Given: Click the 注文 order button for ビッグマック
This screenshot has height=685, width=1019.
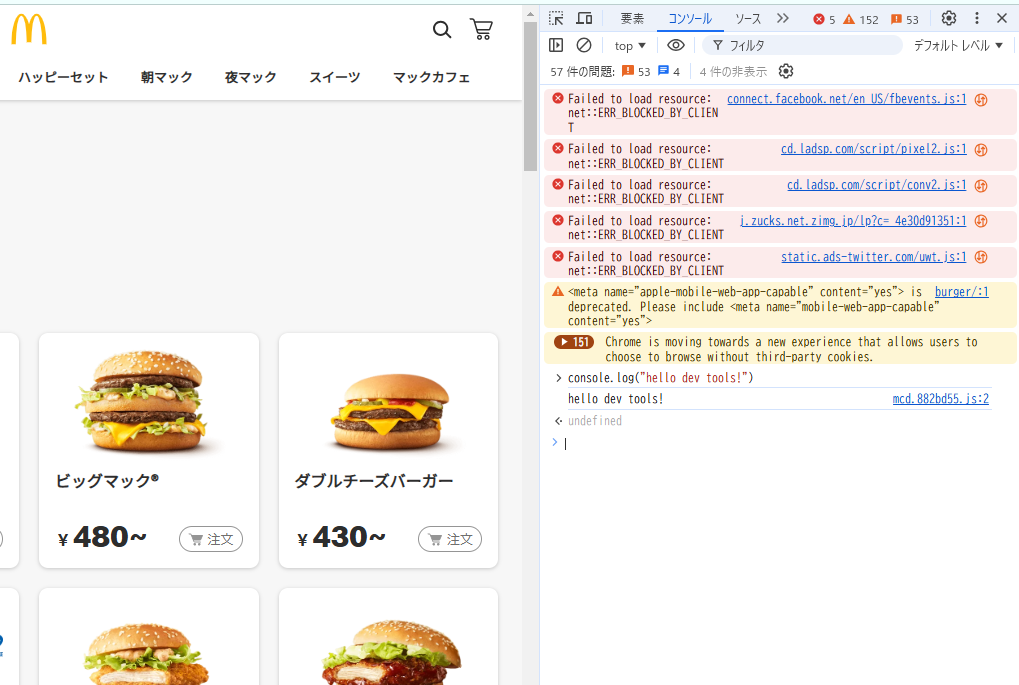Looking at the screenshot, I should click(211, 539).
